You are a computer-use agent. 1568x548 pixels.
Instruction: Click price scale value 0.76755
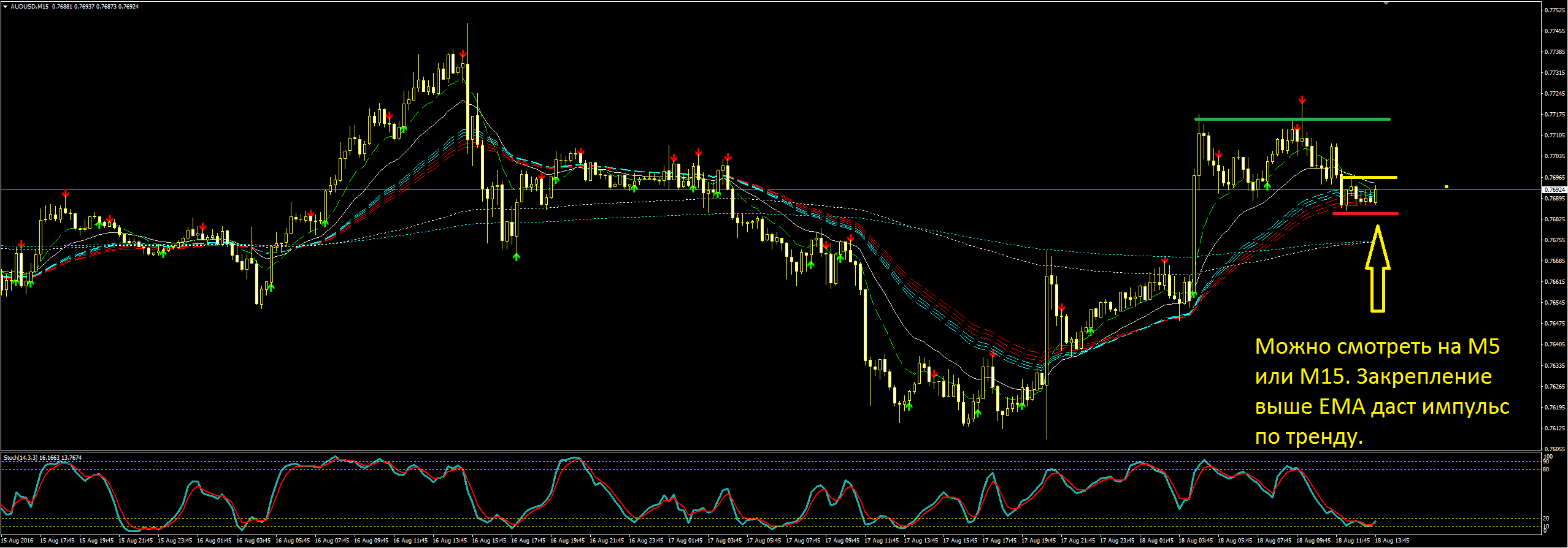coord(1555,240)
